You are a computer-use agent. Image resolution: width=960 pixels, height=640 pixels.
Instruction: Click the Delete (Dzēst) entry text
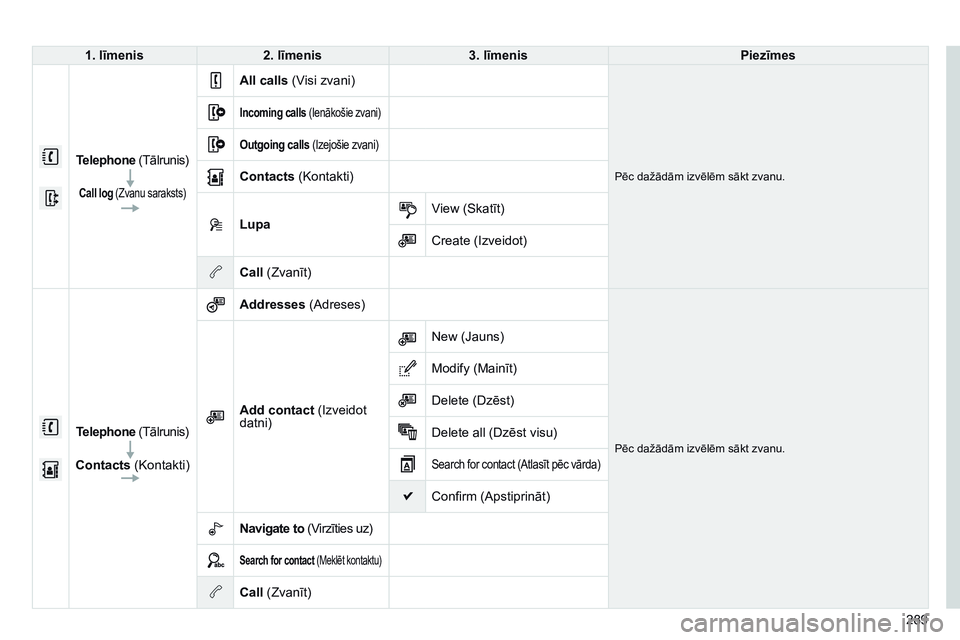[x=473, y=401]
